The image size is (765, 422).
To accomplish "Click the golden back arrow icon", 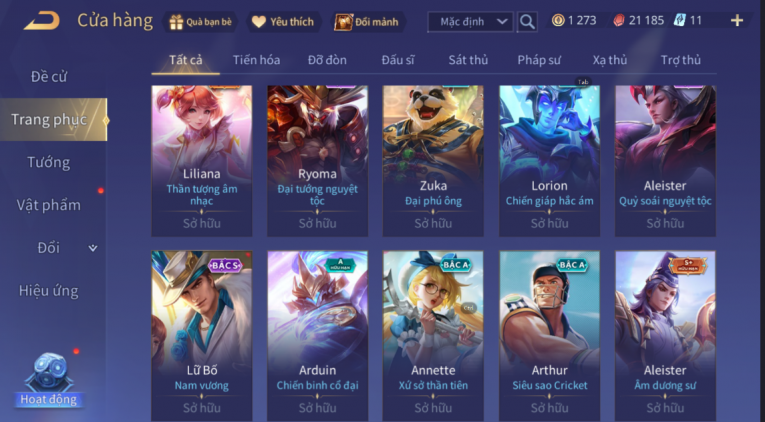I will coord(42,21).
